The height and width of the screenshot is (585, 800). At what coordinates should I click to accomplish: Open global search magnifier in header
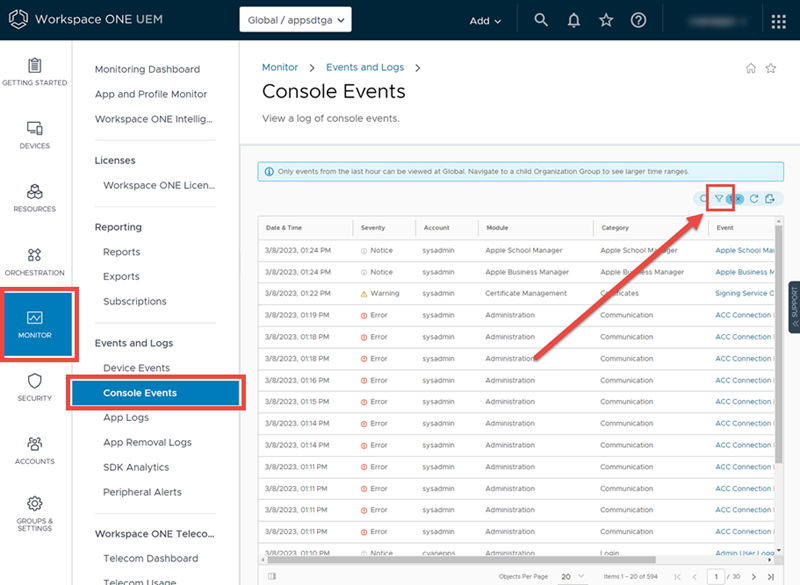[x=541, y=20]
